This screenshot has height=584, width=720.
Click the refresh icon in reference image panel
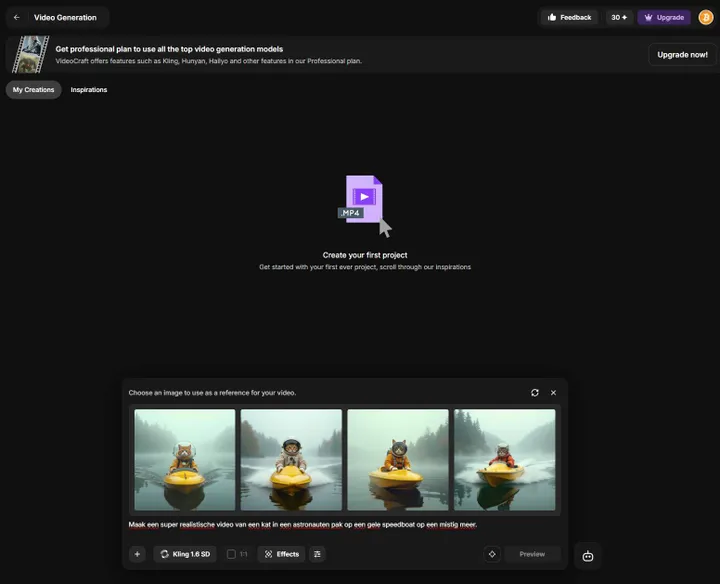click(x=535, y=393)
